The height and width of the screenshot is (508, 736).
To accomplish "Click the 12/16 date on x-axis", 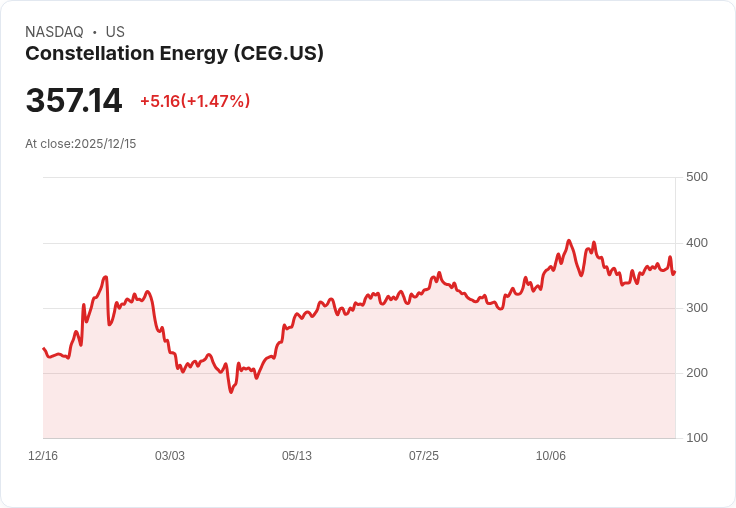I will [x=43, y=456].
